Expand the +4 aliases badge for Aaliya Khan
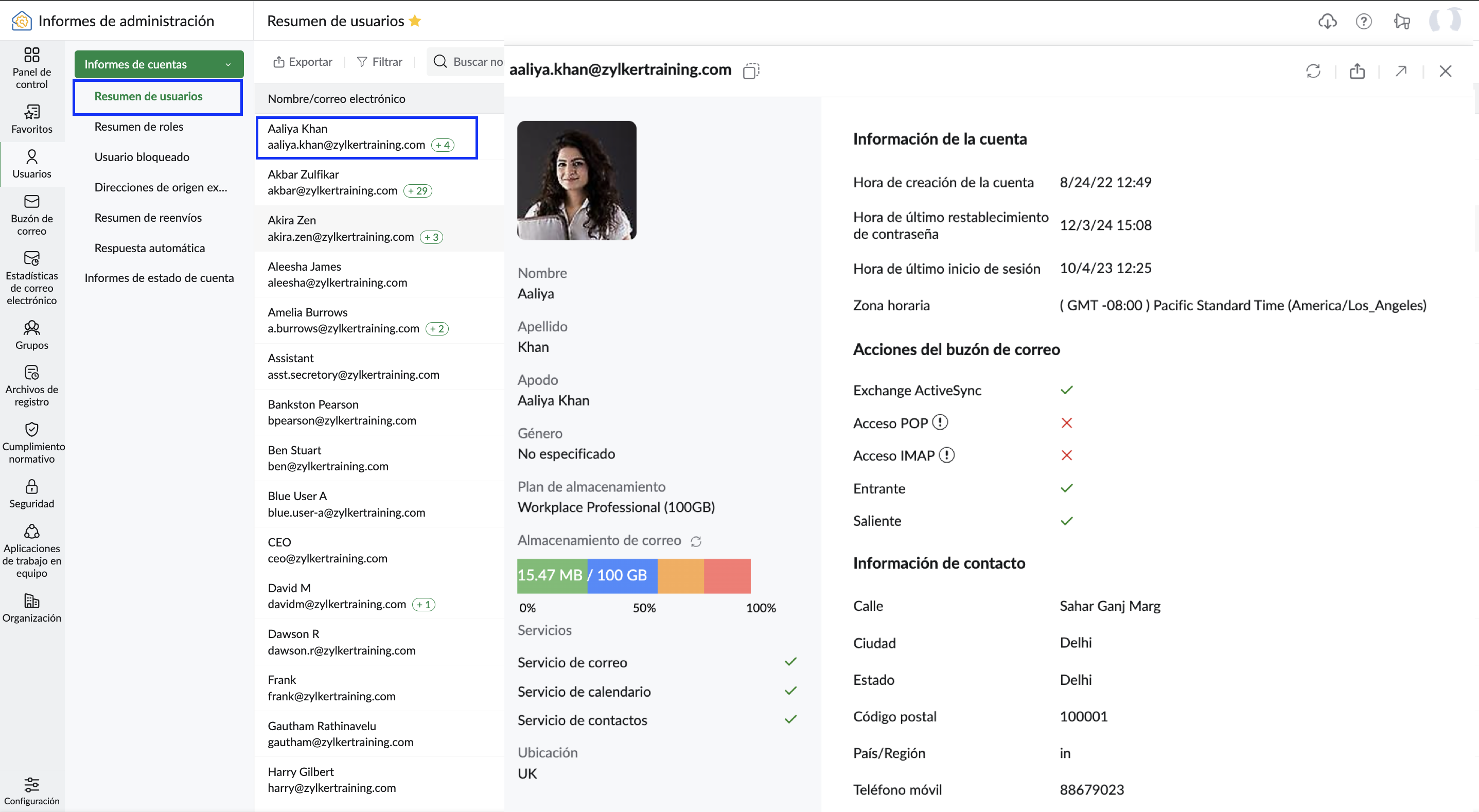 pos(443,145)
